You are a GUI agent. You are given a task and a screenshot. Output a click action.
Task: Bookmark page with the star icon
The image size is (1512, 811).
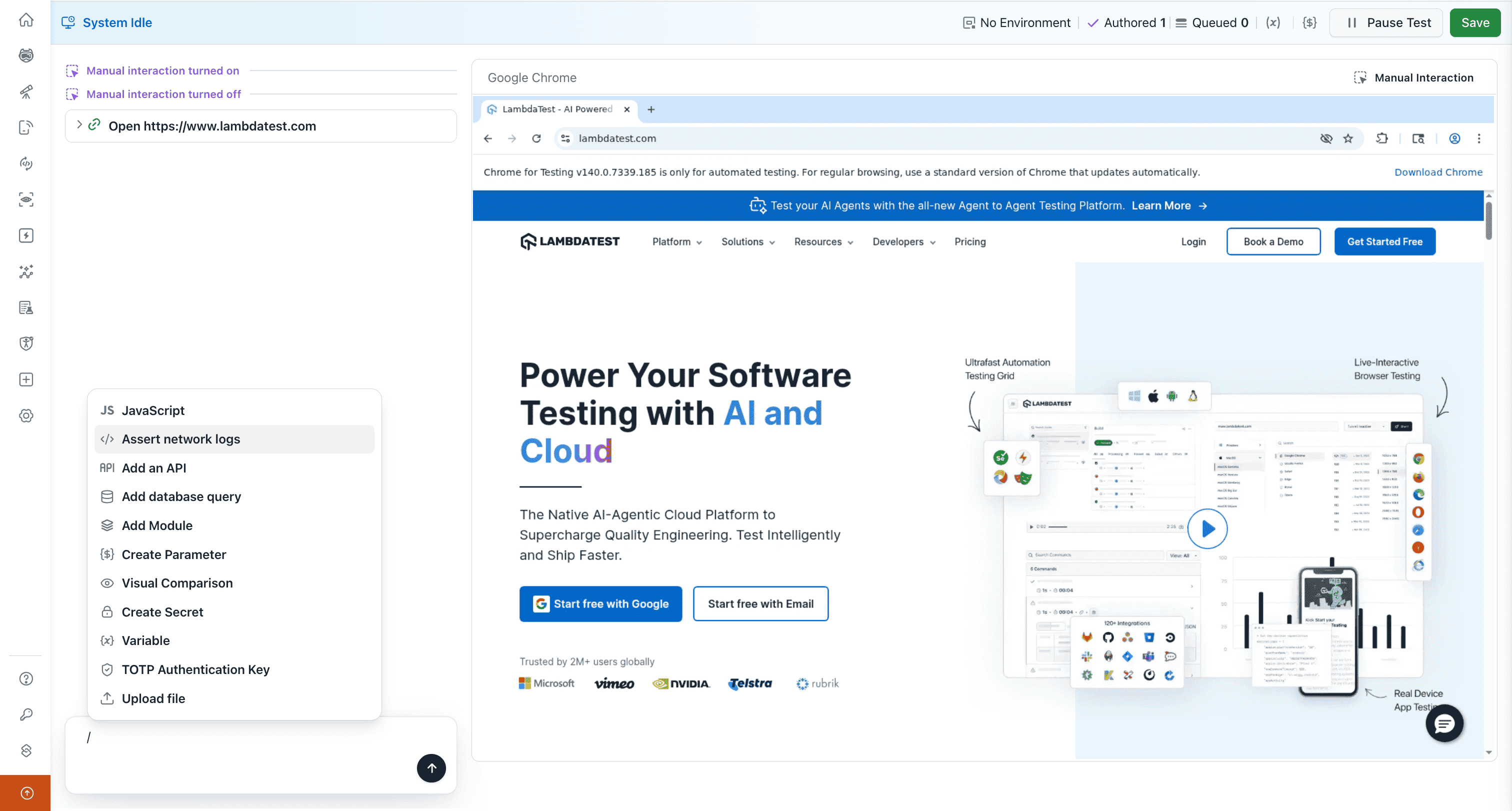[x=1348, y=138]
